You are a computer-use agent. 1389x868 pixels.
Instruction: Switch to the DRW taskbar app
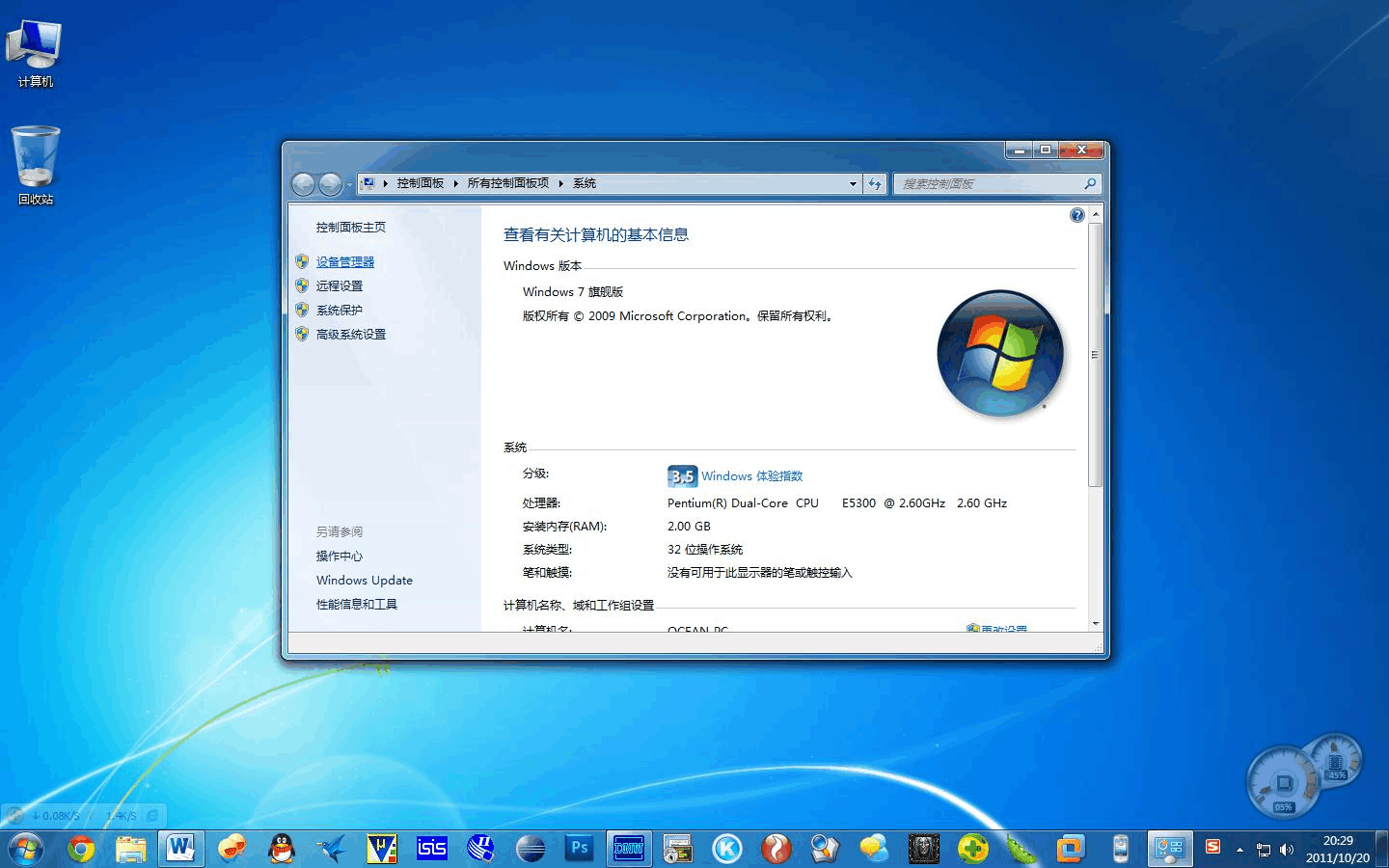click(x=629, y=849)
